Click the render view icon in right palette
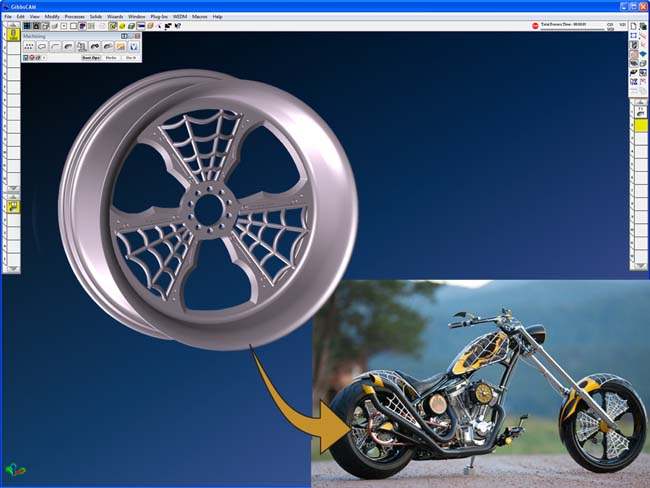 (643, 73)
